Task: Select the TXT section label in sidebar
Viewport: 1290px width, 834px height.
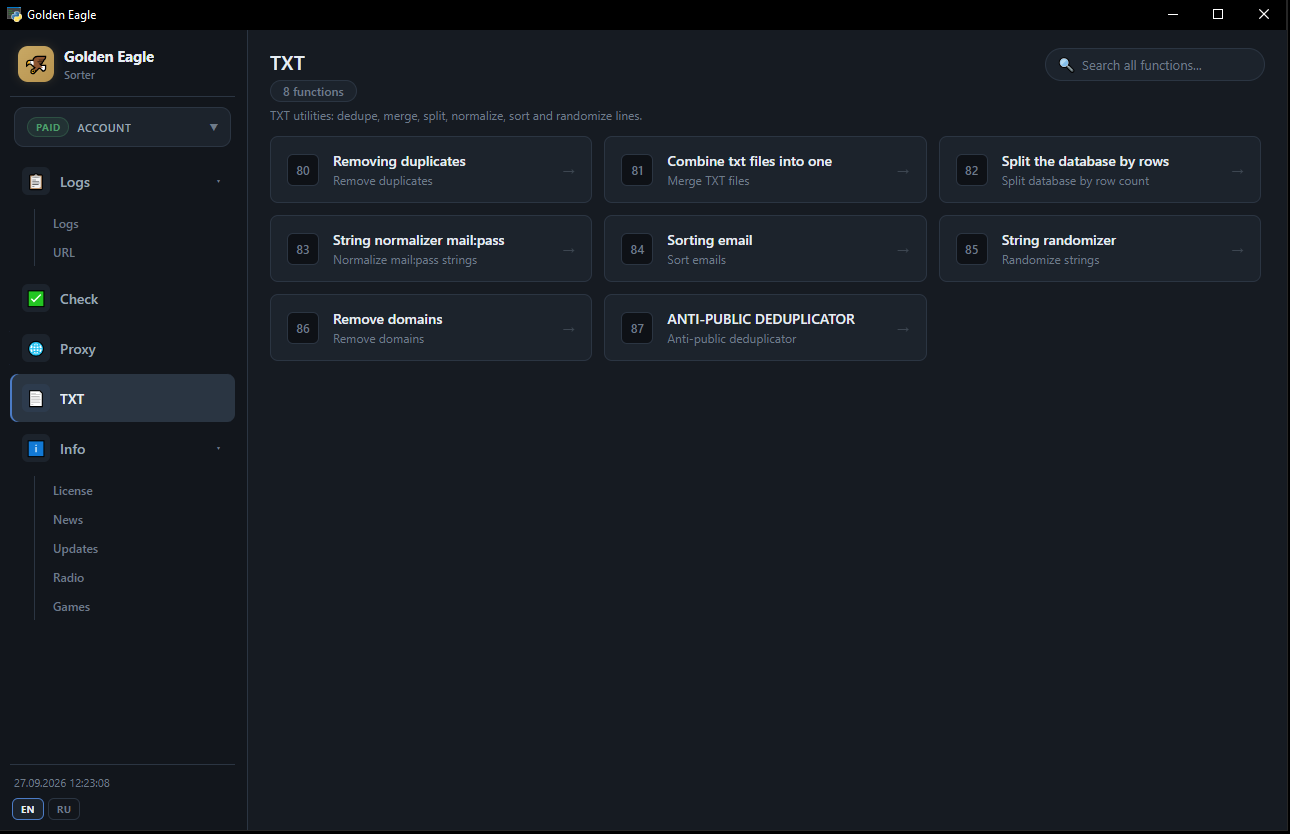Action: tap(72, 399)
